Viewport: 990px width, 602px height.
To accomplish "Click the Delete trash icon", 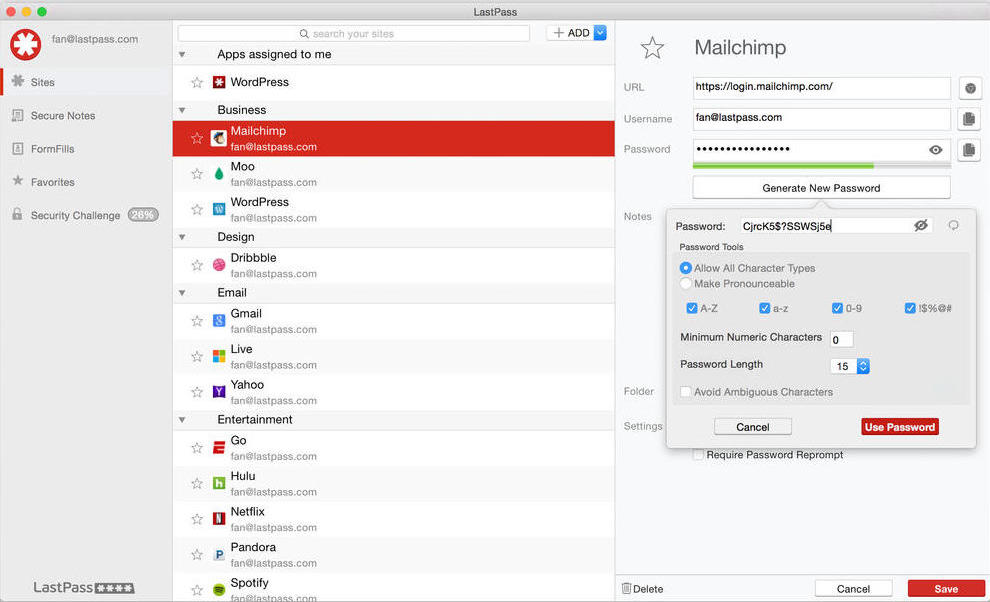I will pyautogui.click(x=627, y=589).
